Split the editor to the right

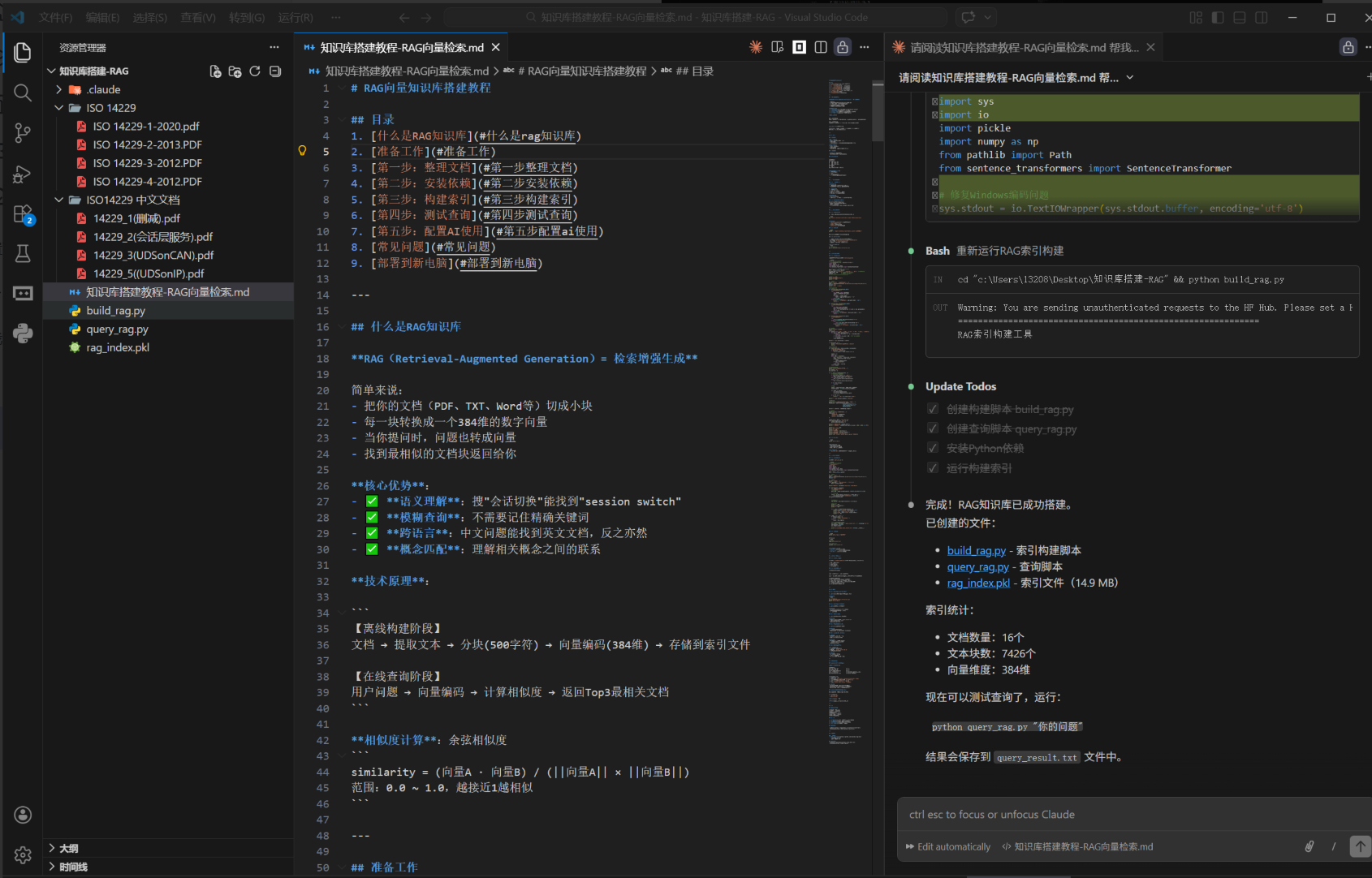pyautogui.click(x=821, y=47)
